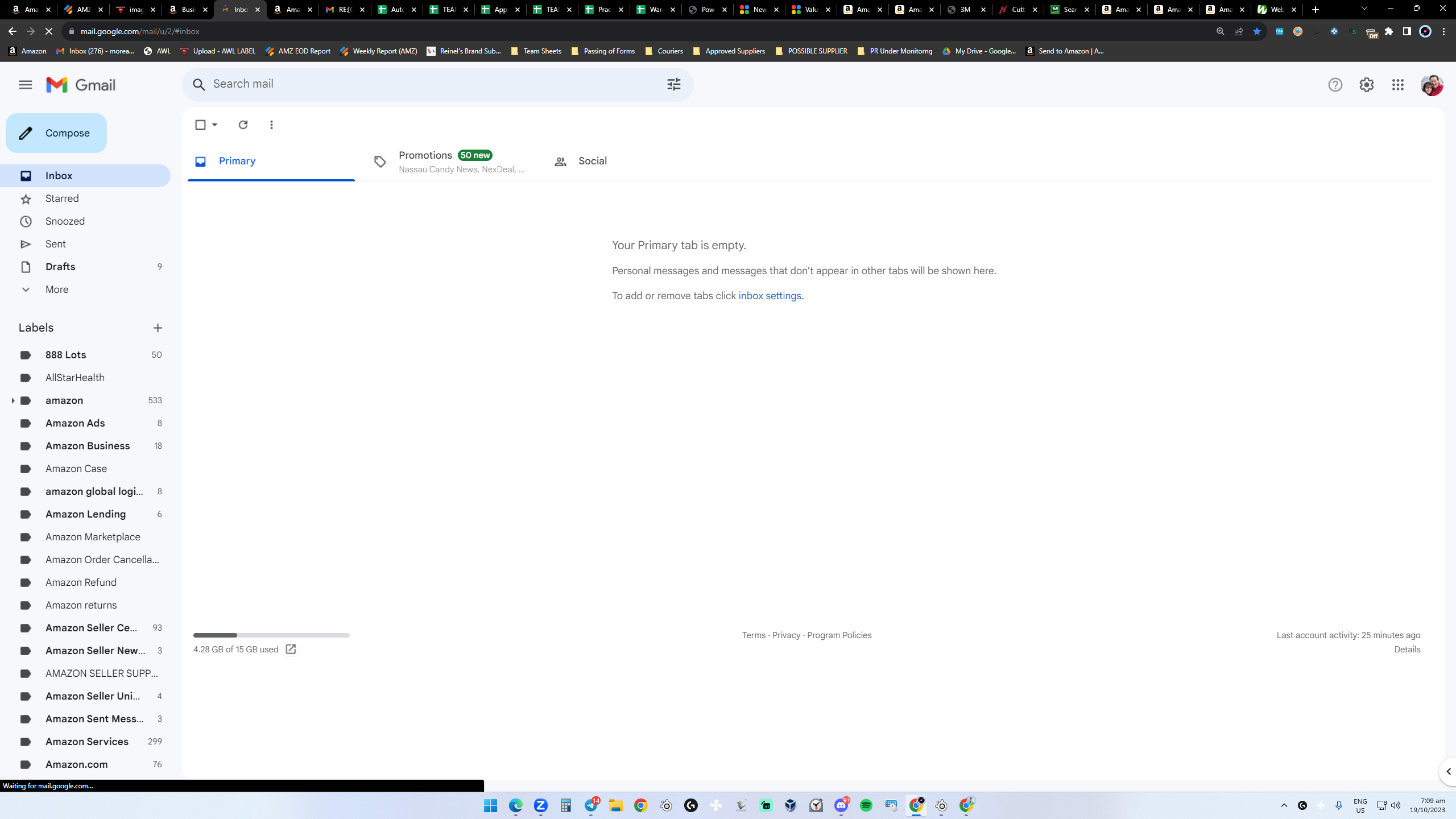The height and width of the screenshot is (819, 1456).
Task: Open Microsoft Edge from the taskbar
Action: 515,805
